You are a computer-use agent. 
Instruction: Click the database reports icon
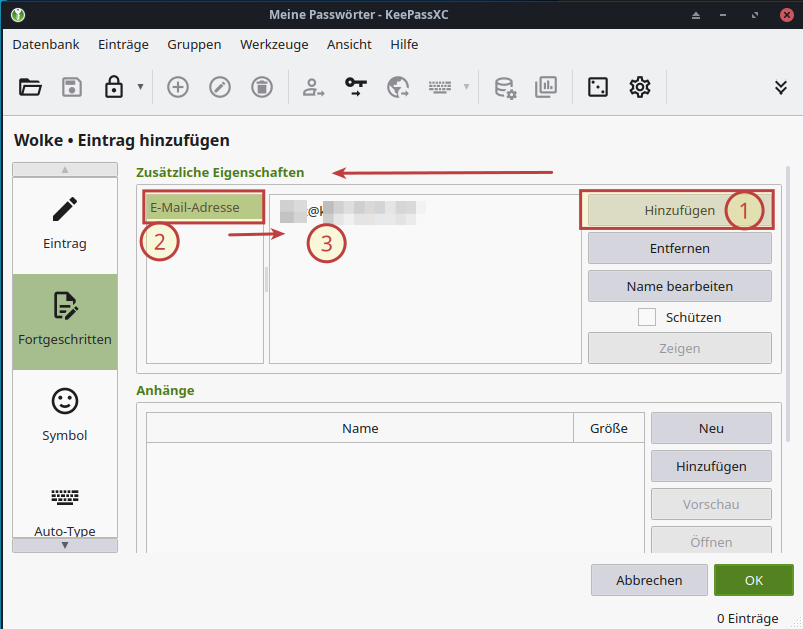pos(546,87)
